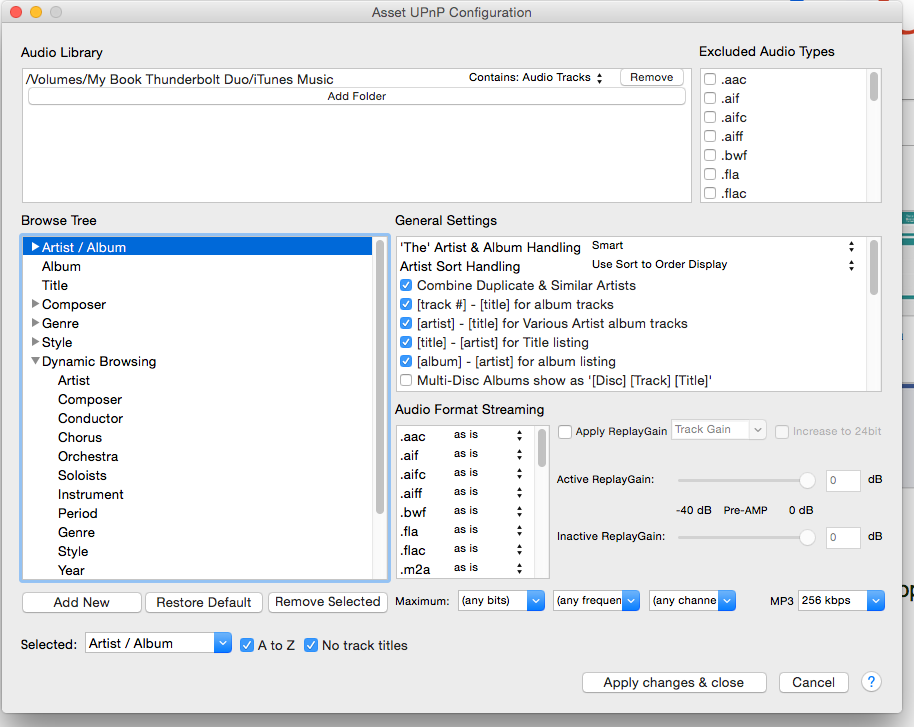
Task: Expand the Artist / Album tree node
Action: [x=35, y=247]
